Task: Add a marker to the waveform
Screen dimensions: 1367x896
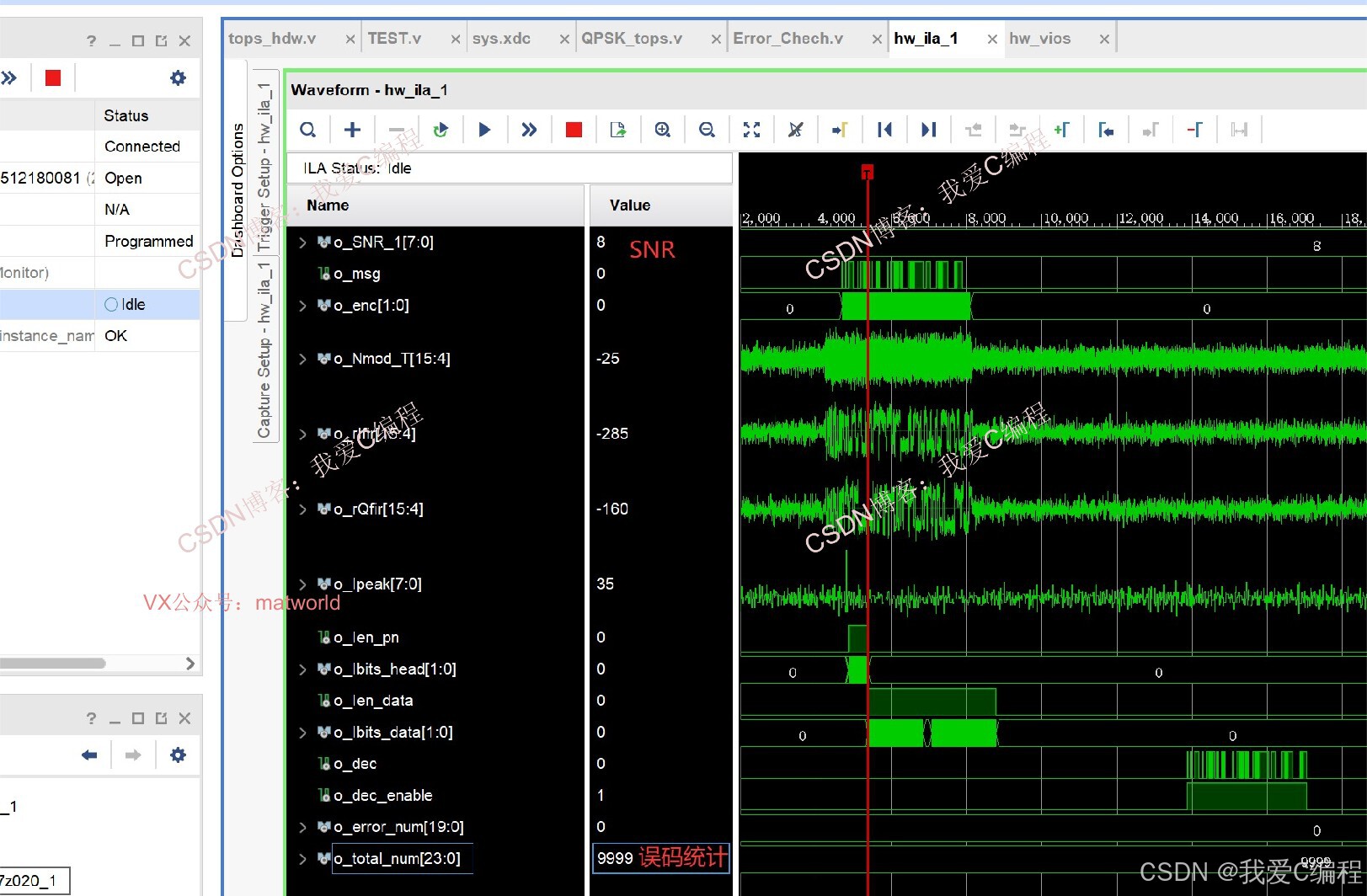Action: click(x=1061, y=130)
